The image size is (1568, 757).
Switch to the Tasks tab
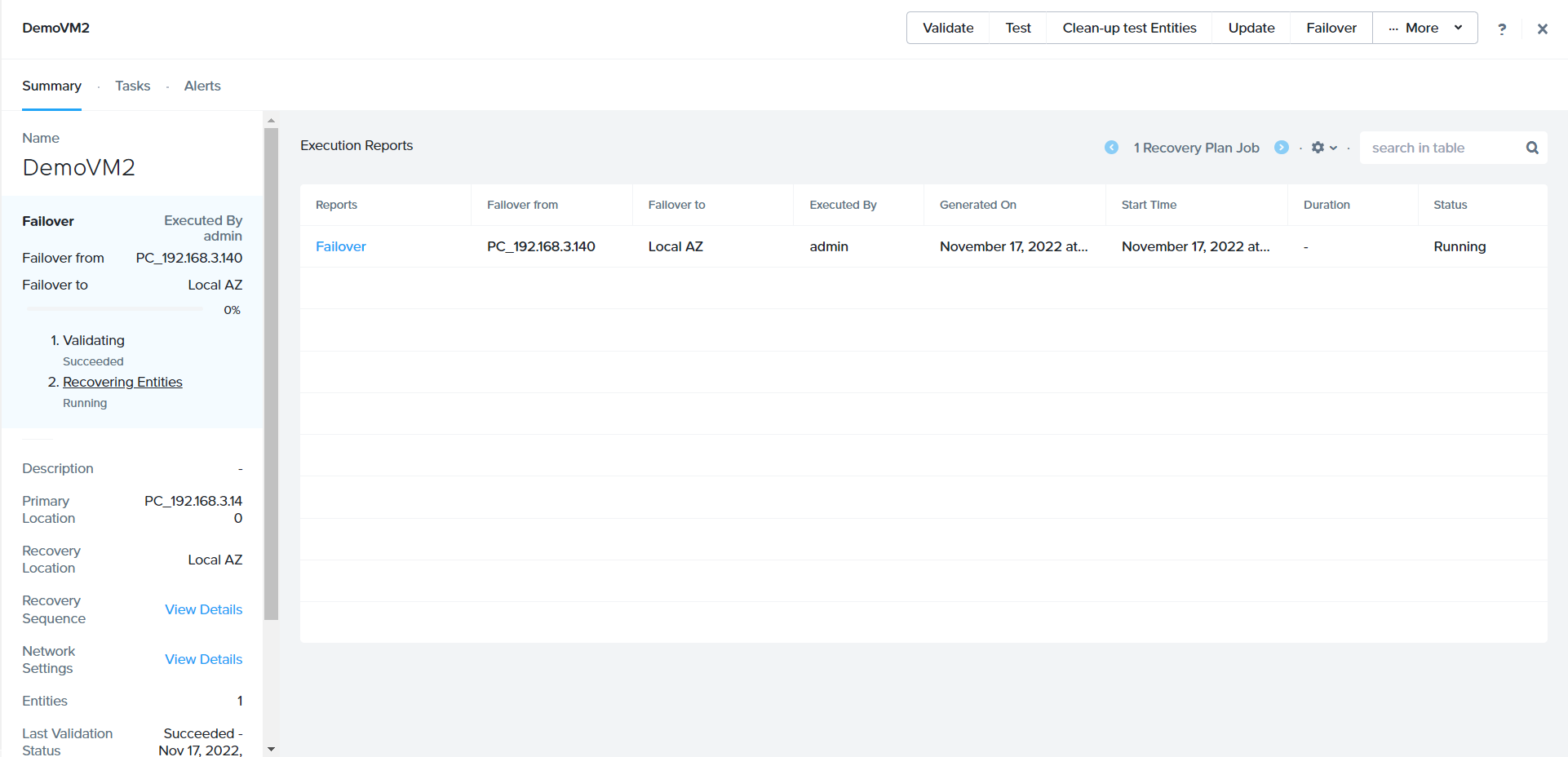coord(132,86)
